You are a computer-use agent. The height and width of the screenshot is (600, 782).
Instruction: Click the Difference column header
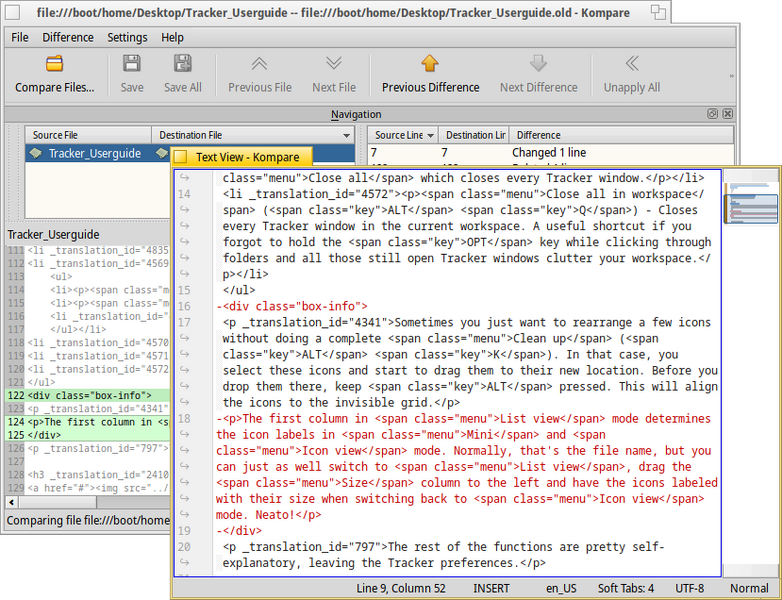(x=621, y=135)
